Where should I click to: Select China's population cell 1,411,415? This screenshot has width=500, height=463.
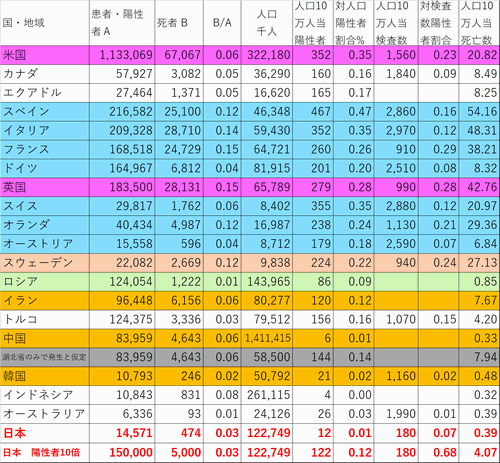click(x=267, y=339)
